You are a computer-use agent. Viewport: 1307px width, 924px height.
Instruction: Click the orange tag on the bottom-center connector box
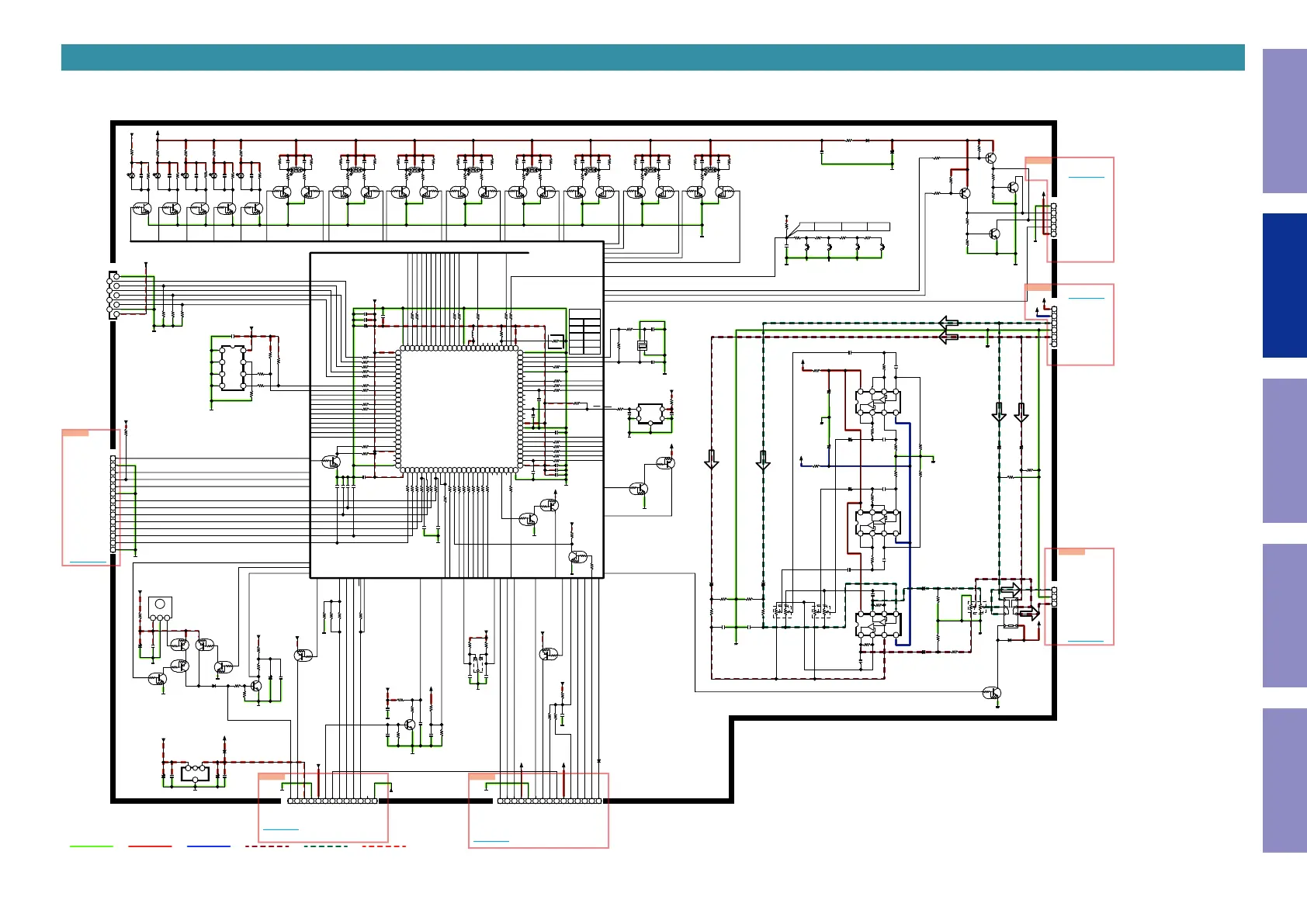tap(482, 777)
